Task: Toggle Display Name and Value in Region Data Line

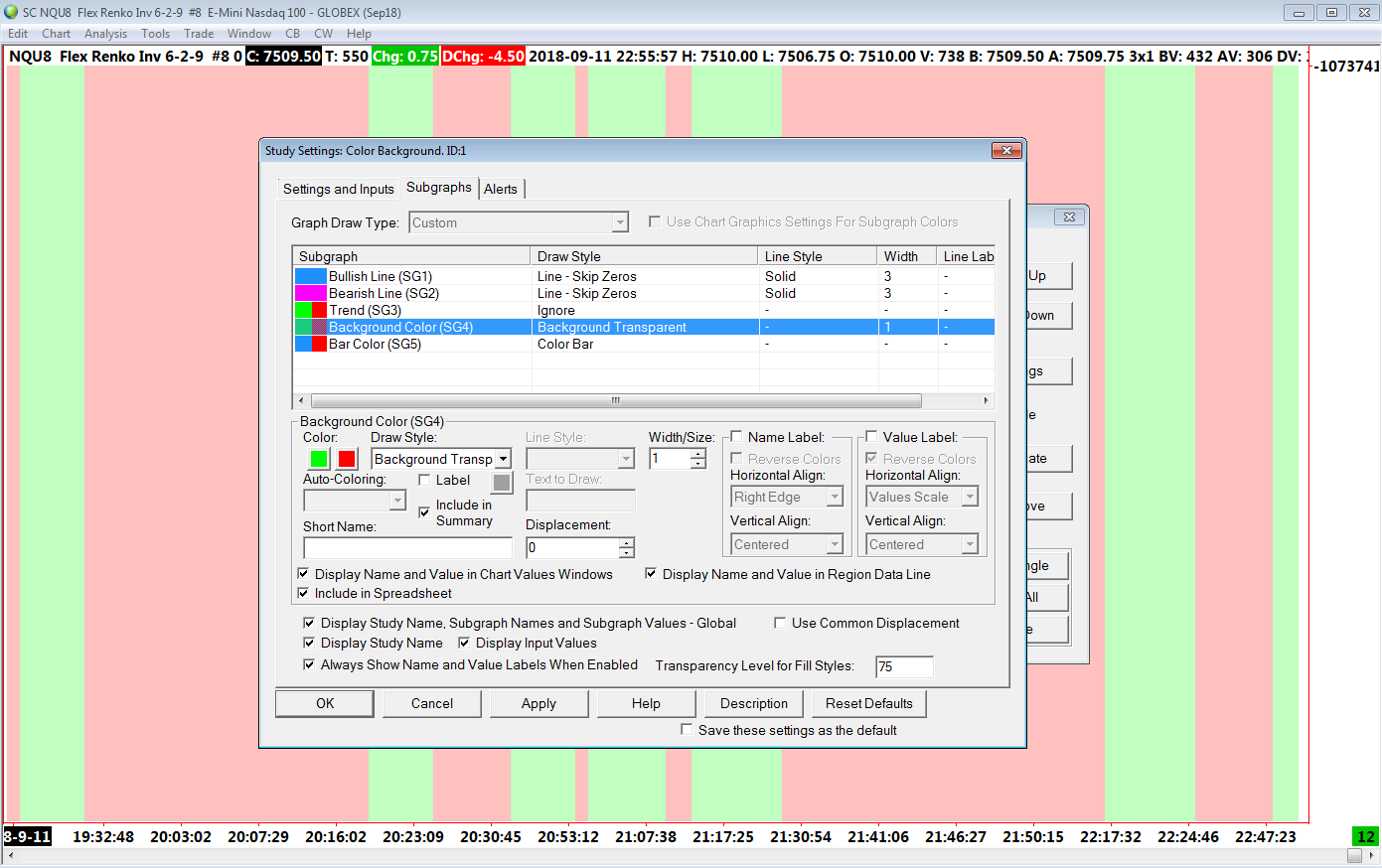Action: pos(651,574)
